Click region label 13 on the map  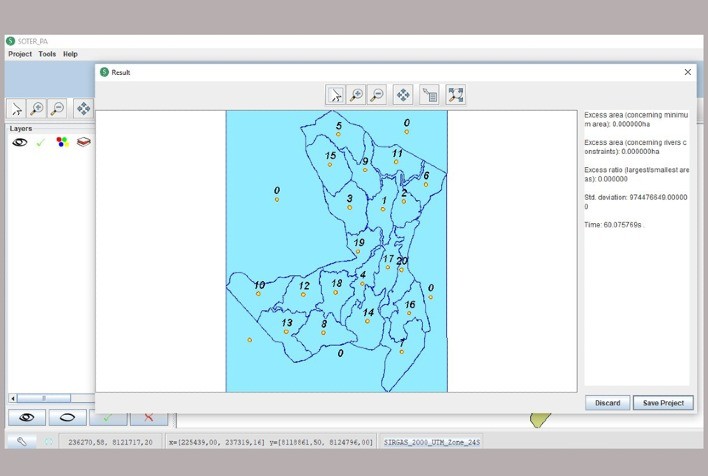[x=287, y=322]
